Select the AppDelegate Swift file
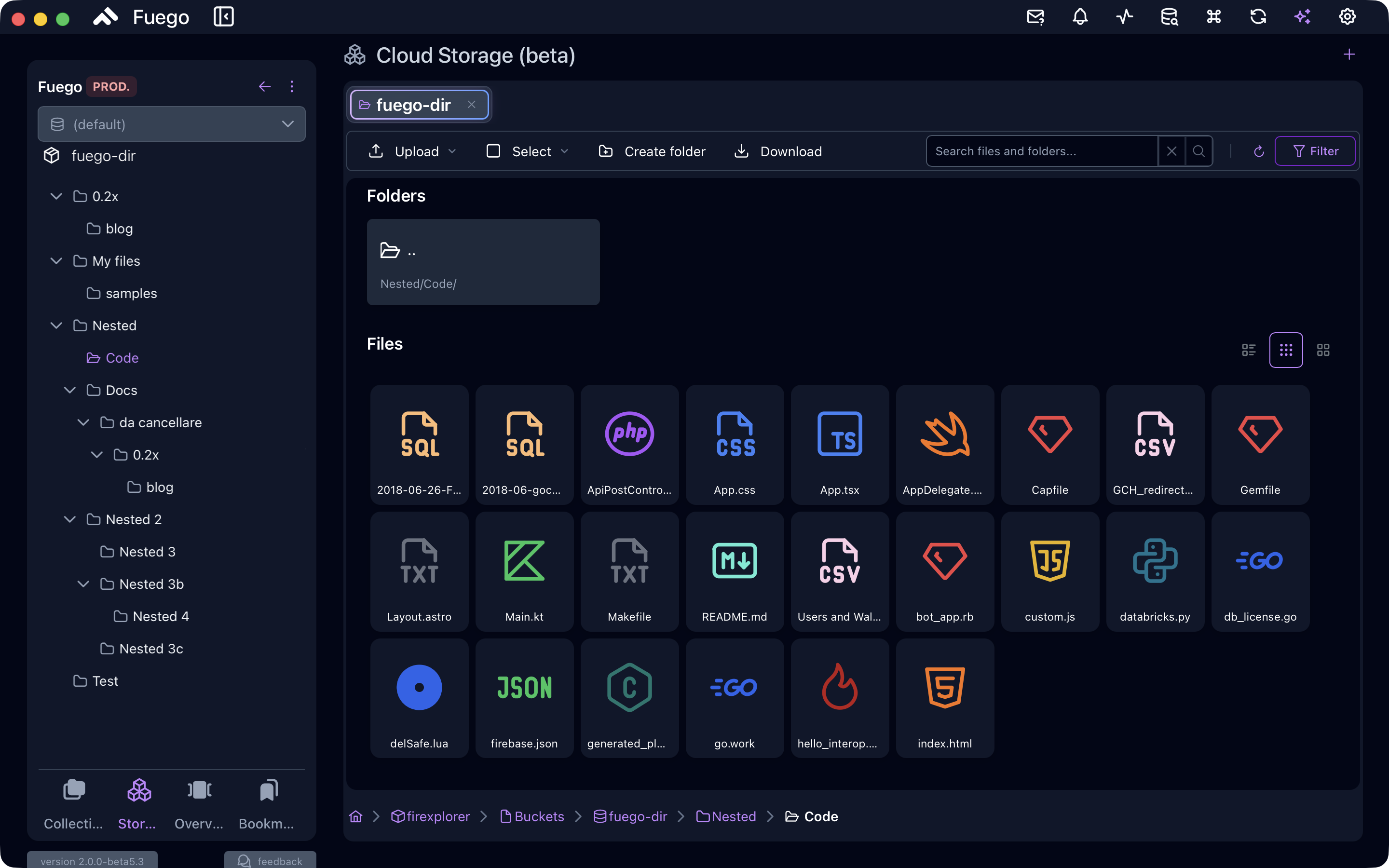This screenshot has height=868, width=1389. (x=945, y=445)
